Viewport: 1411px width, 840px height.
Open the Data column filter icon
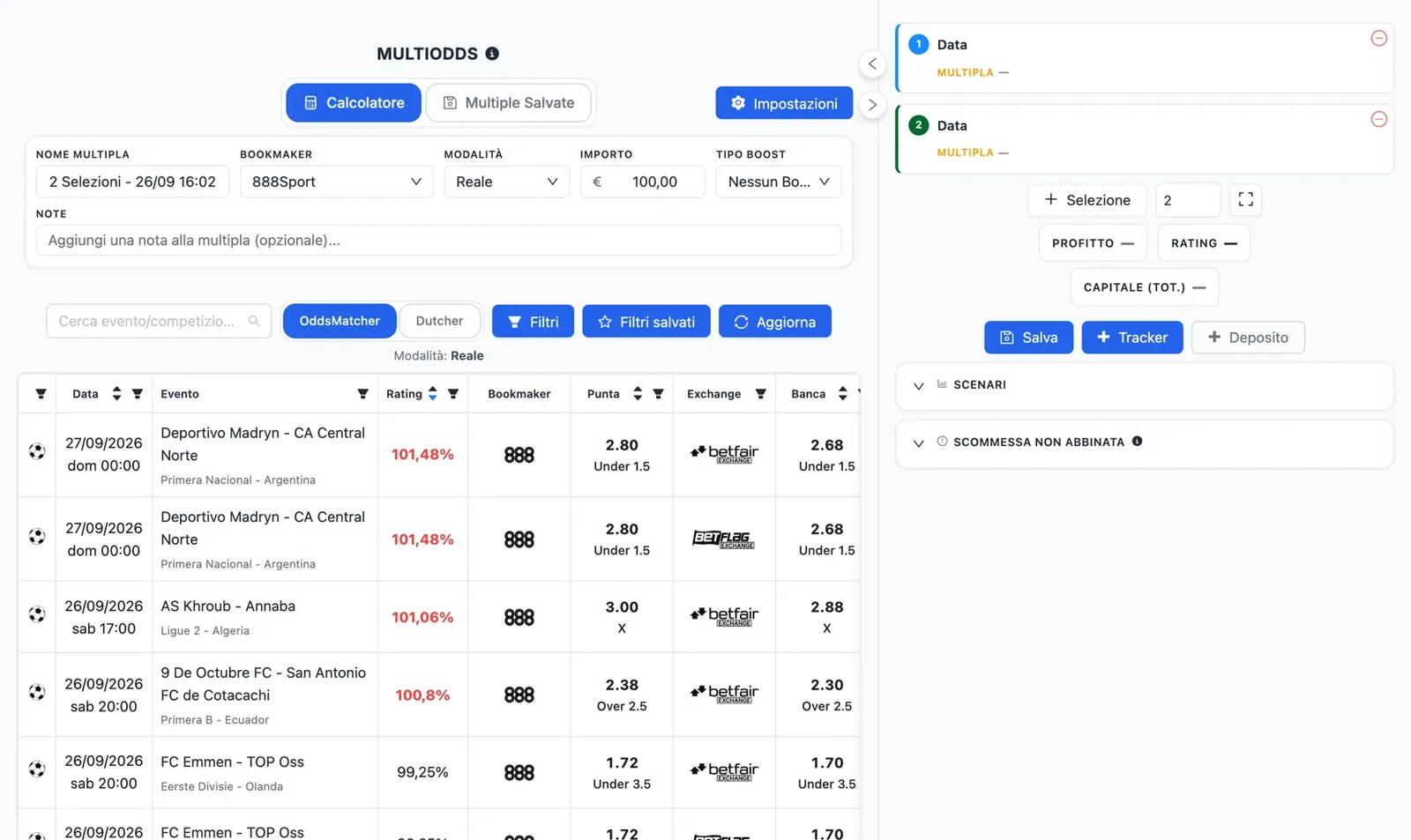coord(138,394)
